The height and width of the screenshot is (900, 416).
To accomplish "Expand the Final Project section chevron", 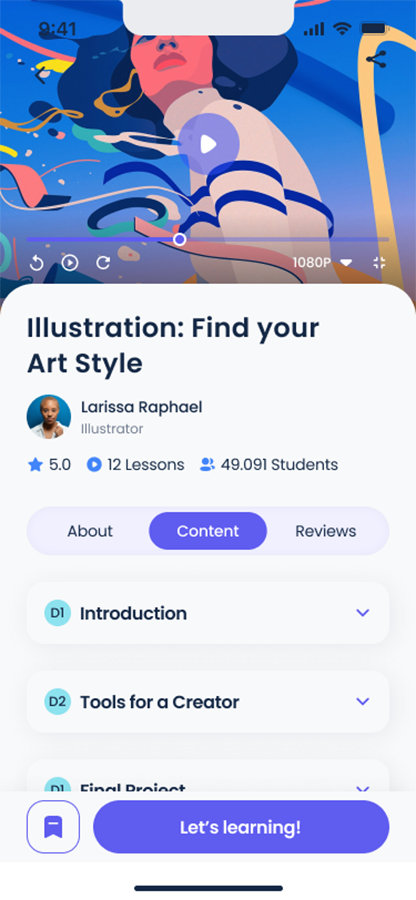I will coord(363,789).
